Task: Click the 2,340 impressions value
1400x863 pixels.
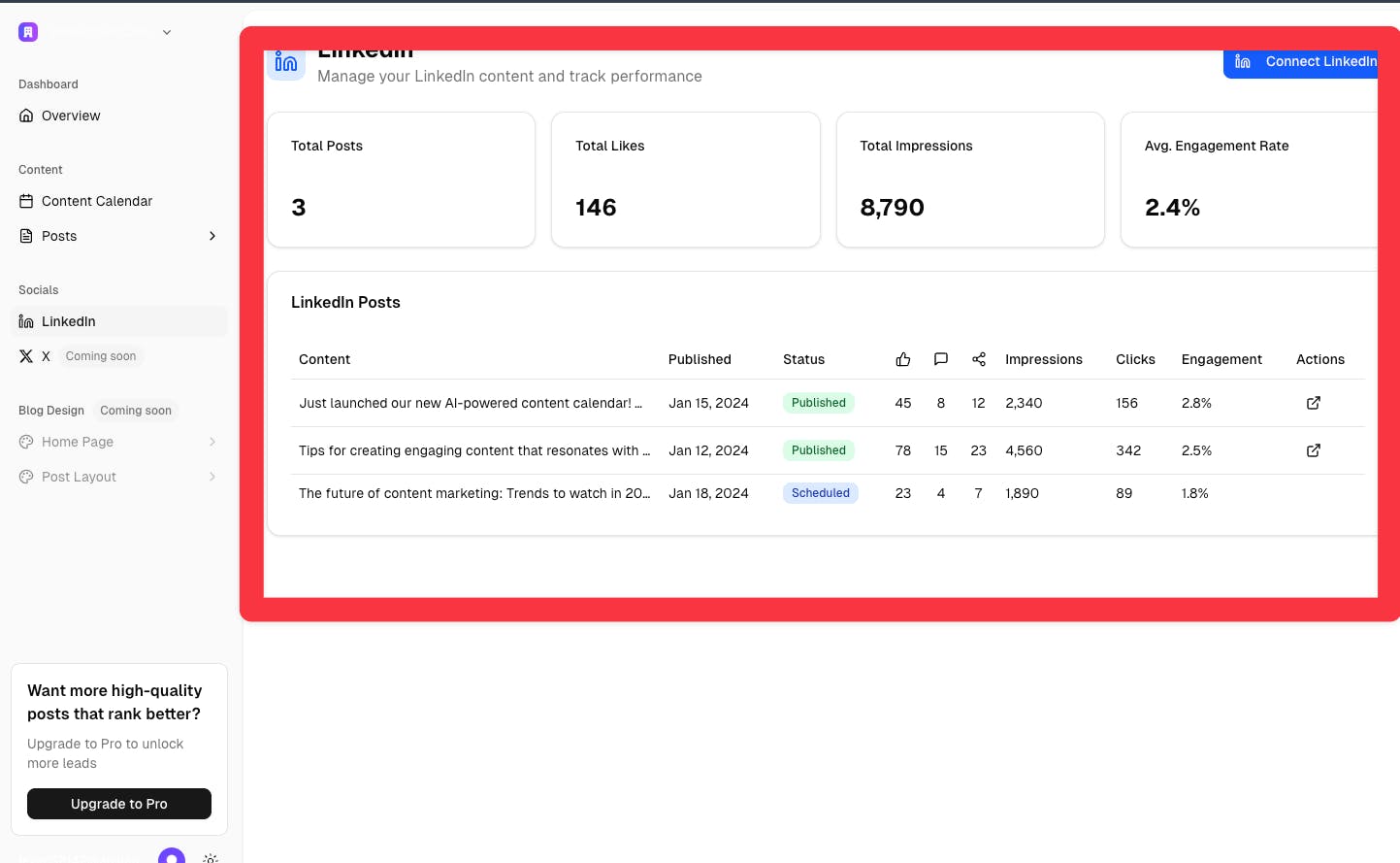Action: coord(1024,403)
